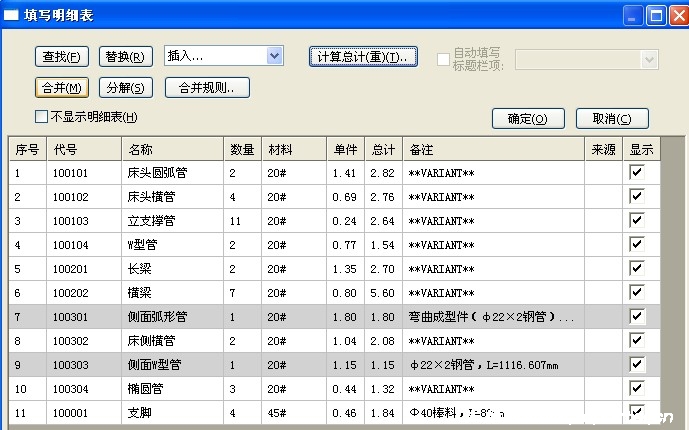Select cell 100101 in 代号 column

(84, 173)
